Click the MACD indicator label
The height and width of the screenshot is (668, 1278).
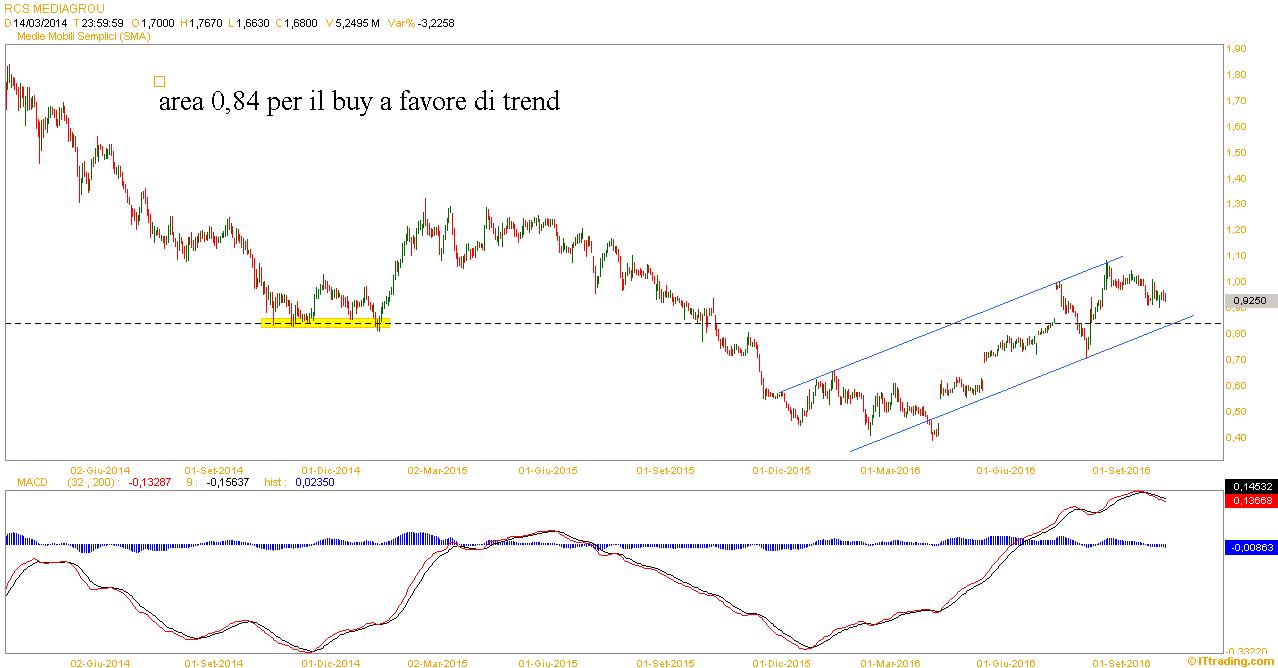coord(33,482)
